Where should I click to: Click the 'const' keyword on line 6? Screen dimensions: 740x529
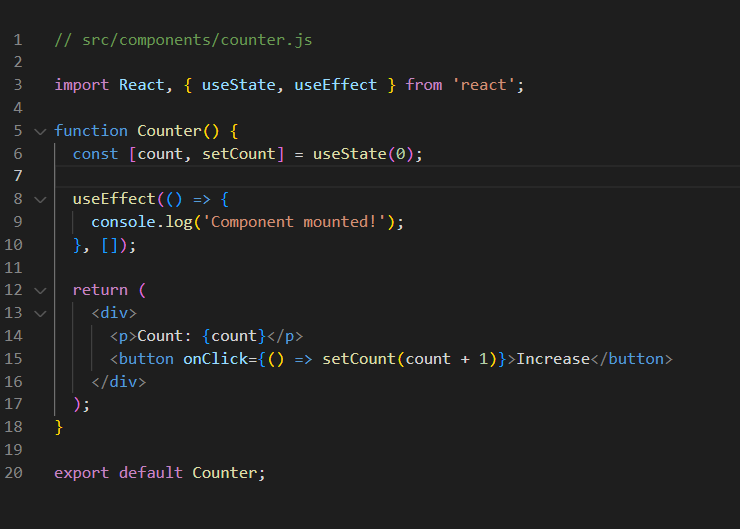(x=95, y=154)
